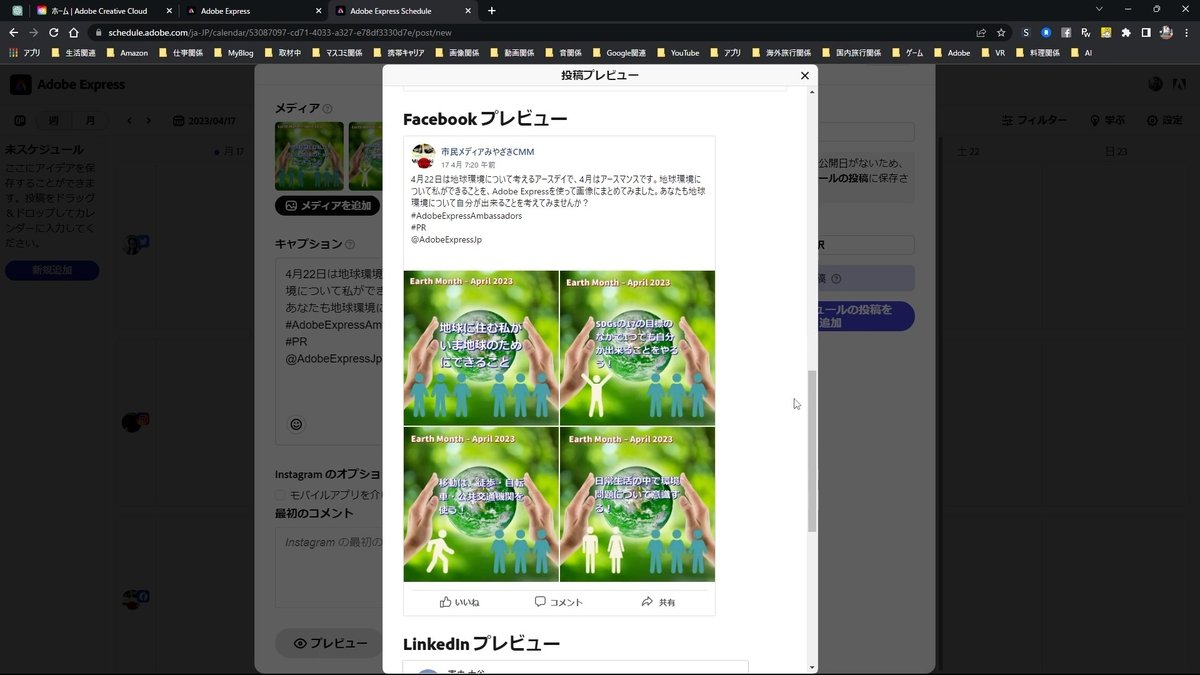Open the 地球に住む私が preview image
The width and height of the screenshot is (1200, 675).
(x=481, y=348)
